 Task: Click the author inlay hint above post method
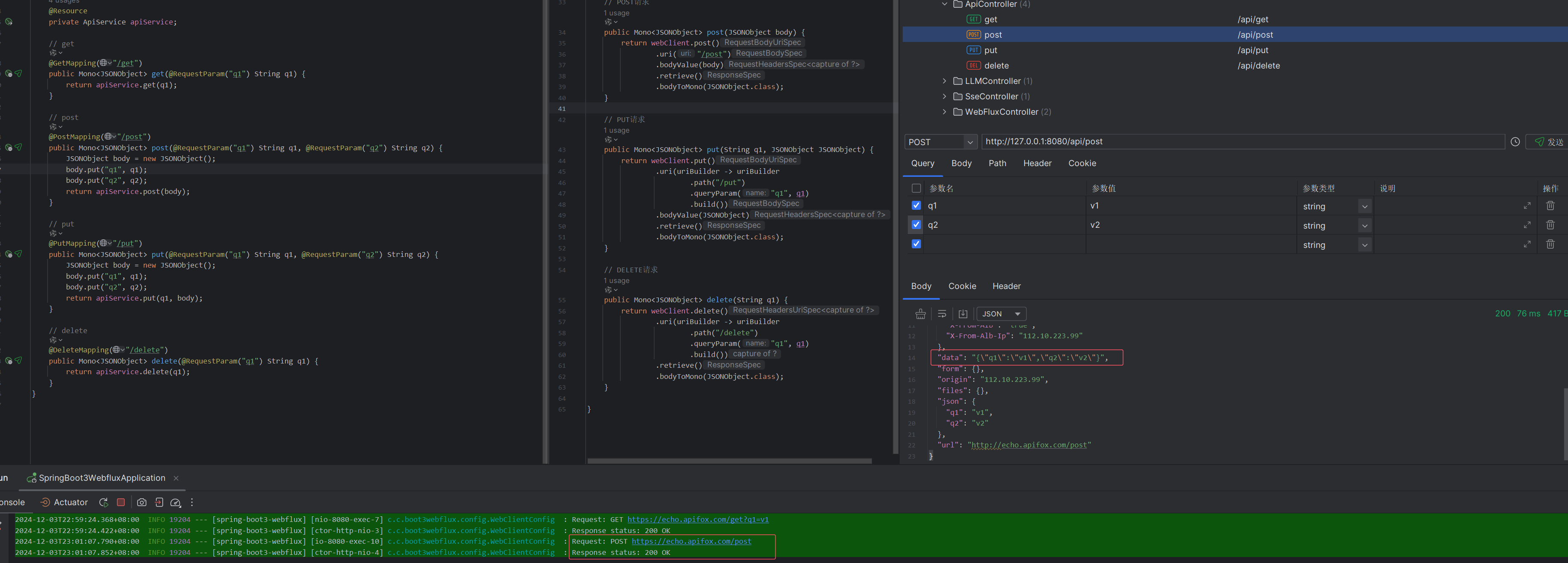pos(55,126)
